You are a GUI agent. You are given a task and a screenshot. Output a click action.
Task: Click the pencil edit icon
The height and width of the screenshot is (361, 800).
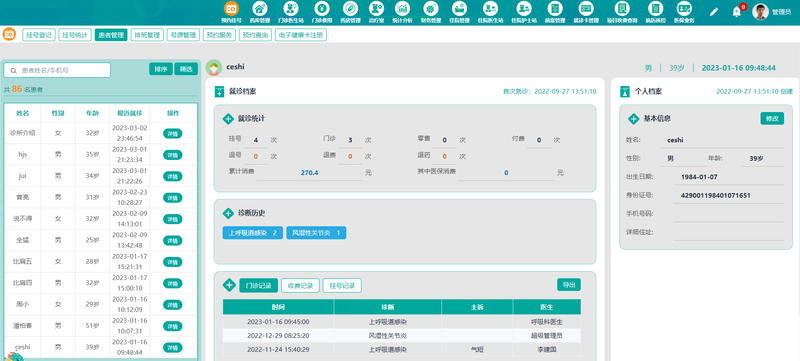pos(714,12)
